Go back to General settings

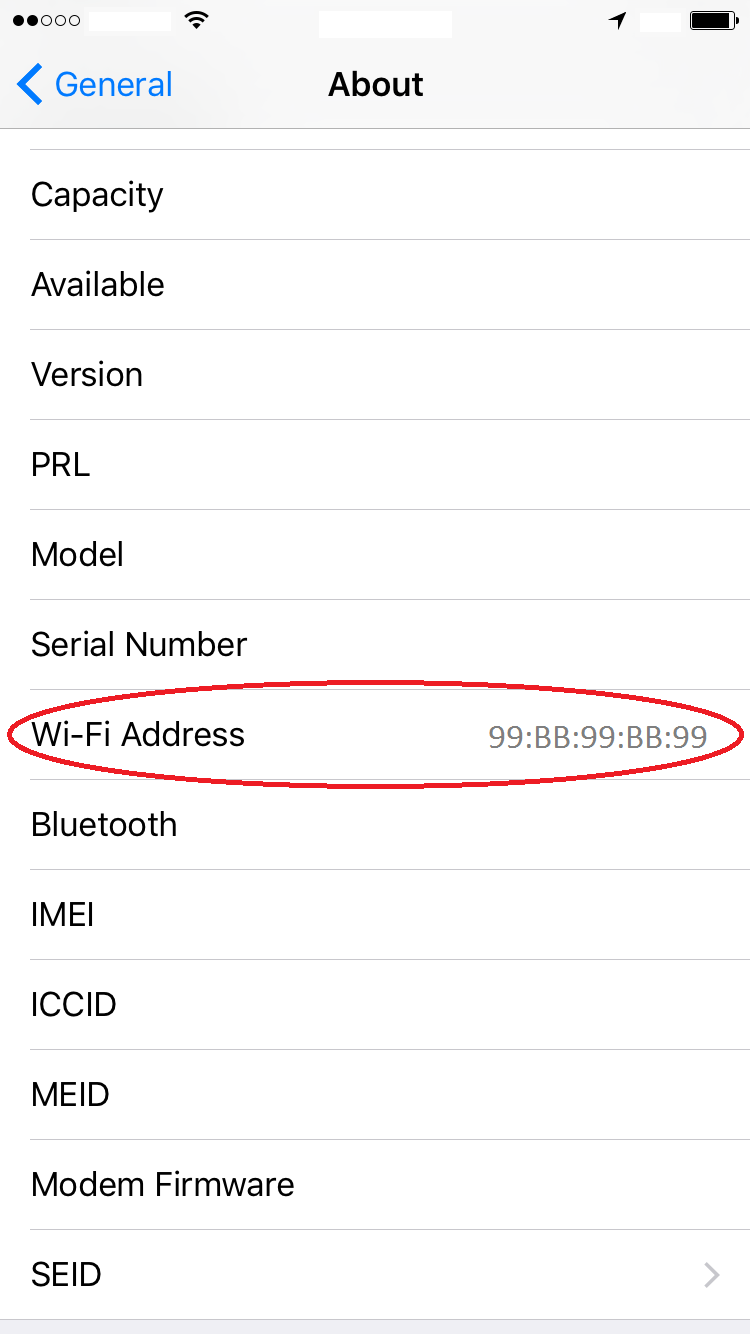point(113,85)
